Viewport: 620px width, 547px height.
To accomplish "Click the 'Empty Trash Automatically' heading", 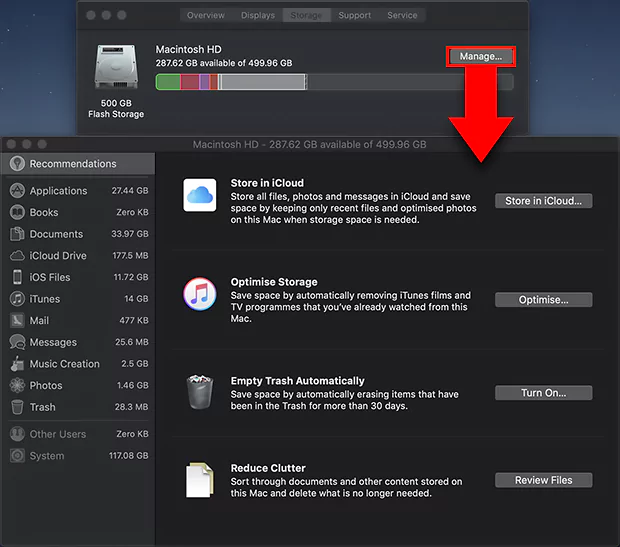I will coord(298,381).
